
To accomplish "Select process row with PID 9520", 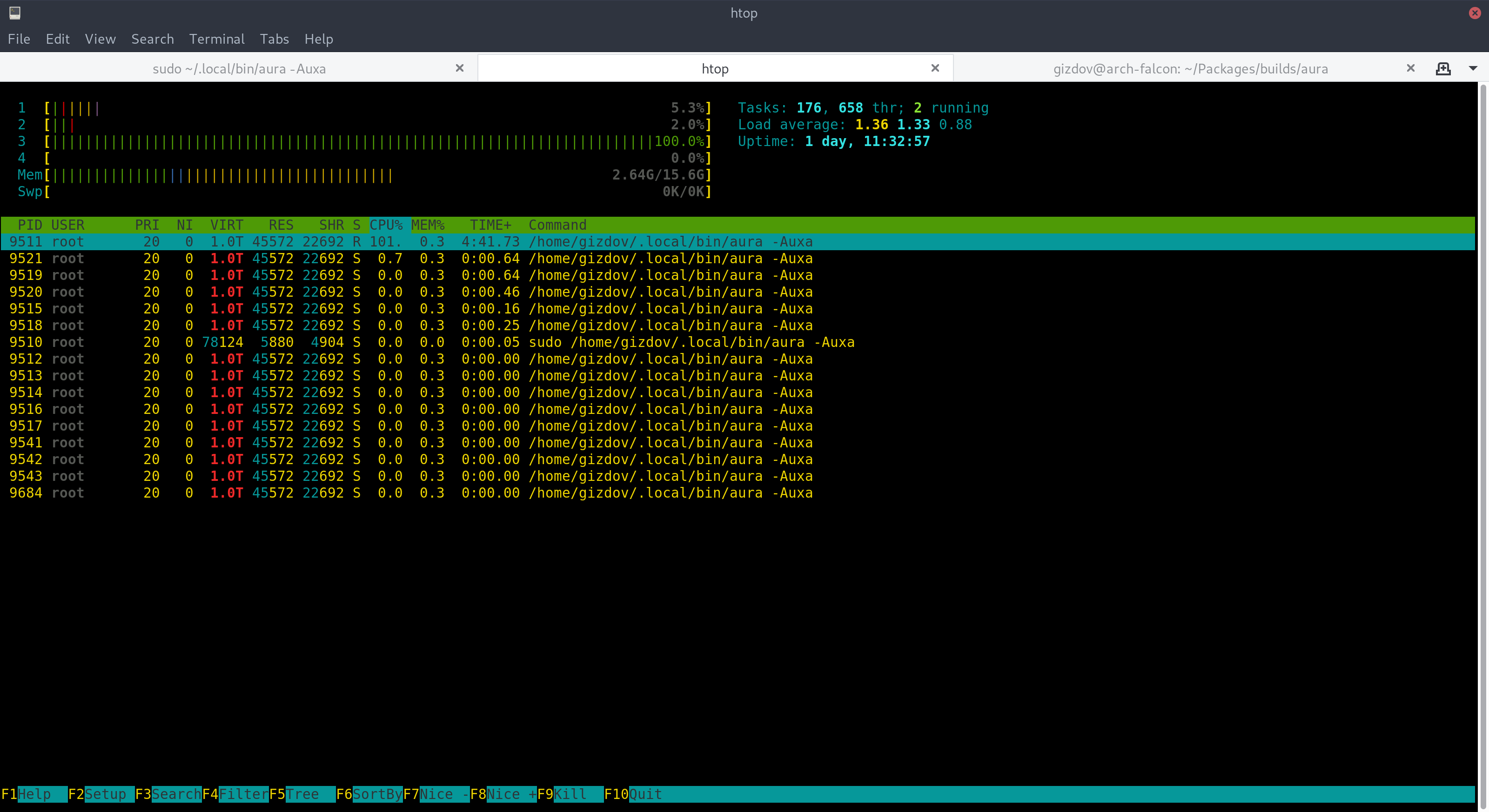I will coord(738,292).
